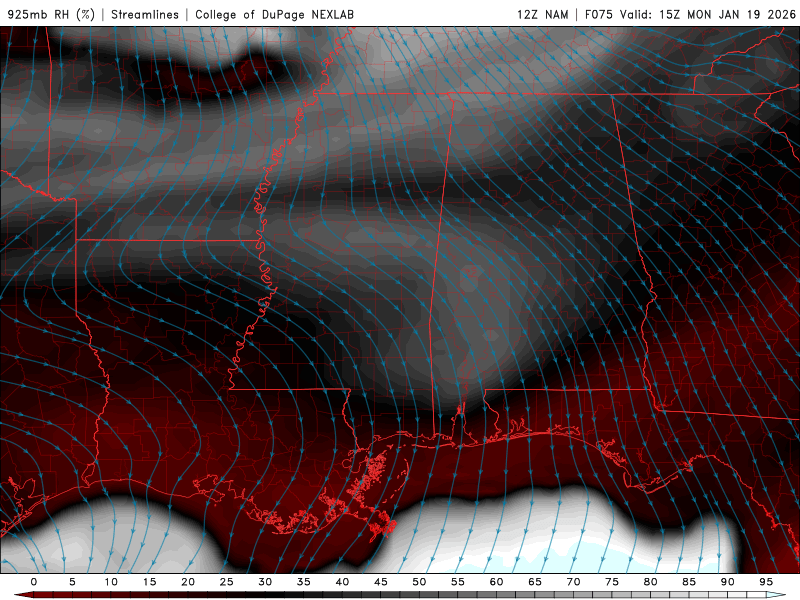Click the "60" scale label
800x600 pixels.
click(496, 582)
